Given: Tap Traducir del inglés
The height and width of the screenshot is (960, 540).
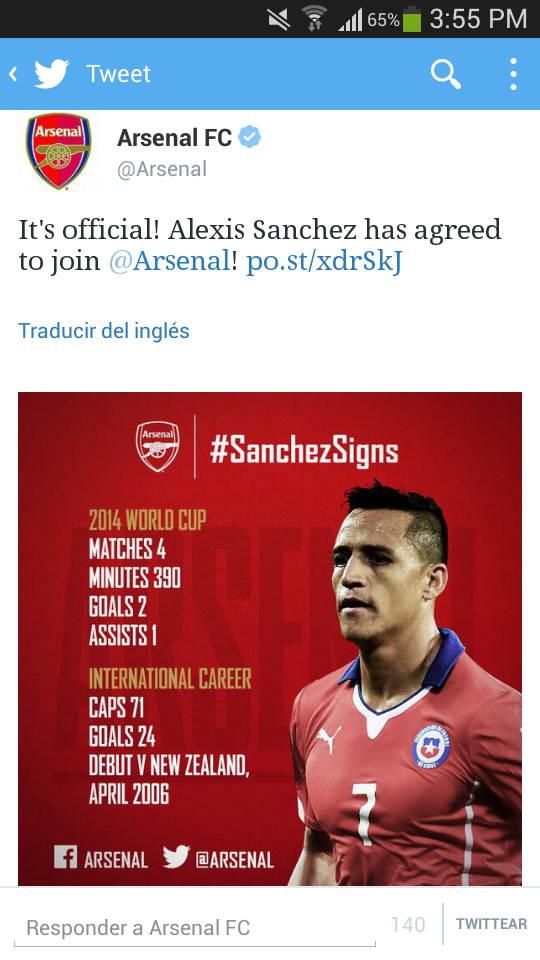Looking at the screenshot, I should click(104, 331).
